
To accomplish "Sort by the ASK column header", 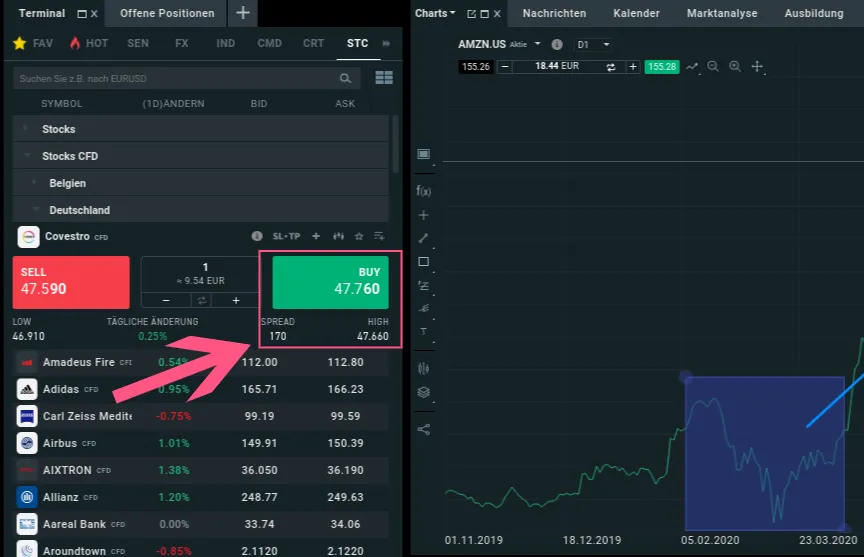I will (345, 104).
